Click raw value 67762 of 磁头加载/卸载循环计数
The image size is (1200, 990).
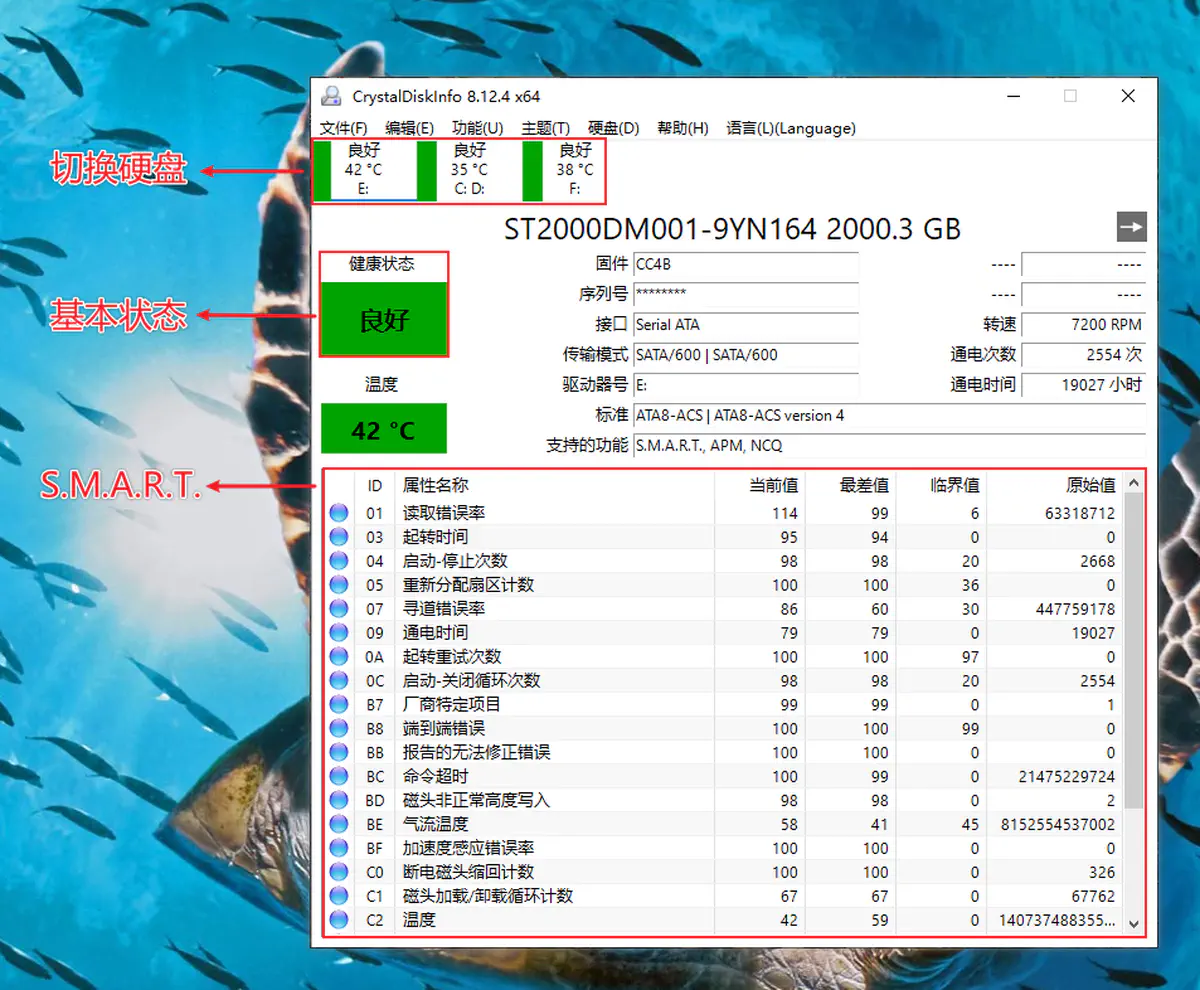(1093, 896)
